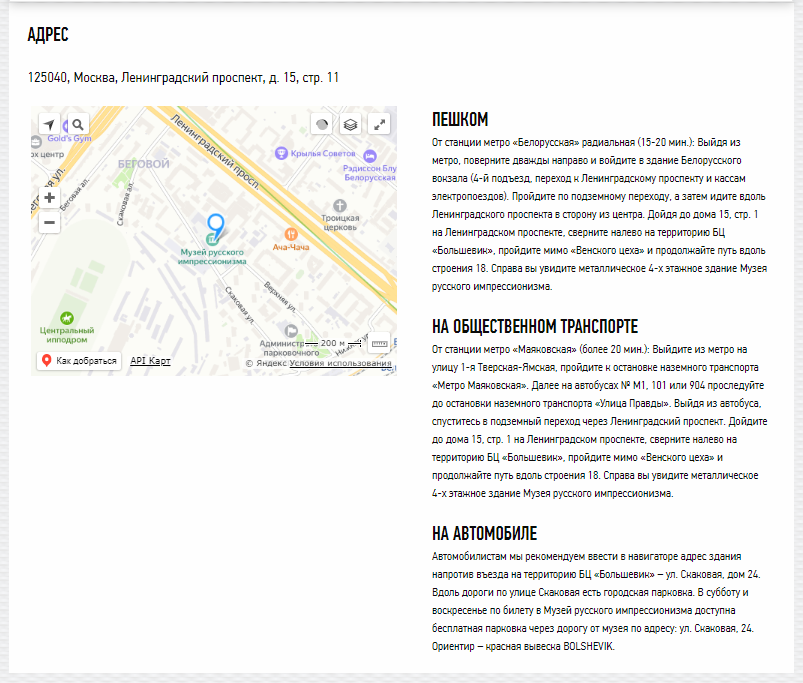Click the Троицкая церковь marker
This screenshot has width=803, height=683.
click(x=340, y=206)
